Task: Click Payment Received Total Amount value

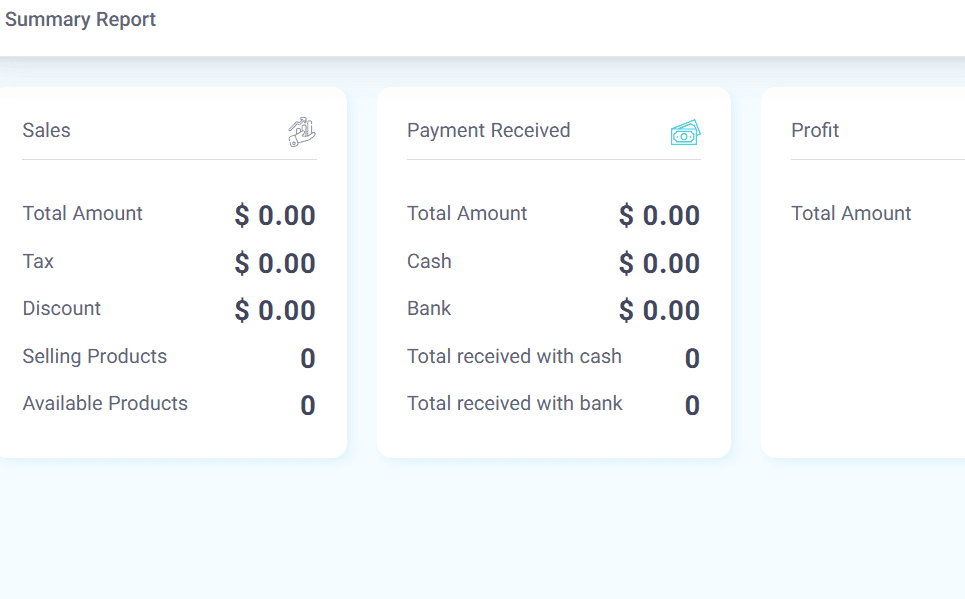Action: click(660, 215)
